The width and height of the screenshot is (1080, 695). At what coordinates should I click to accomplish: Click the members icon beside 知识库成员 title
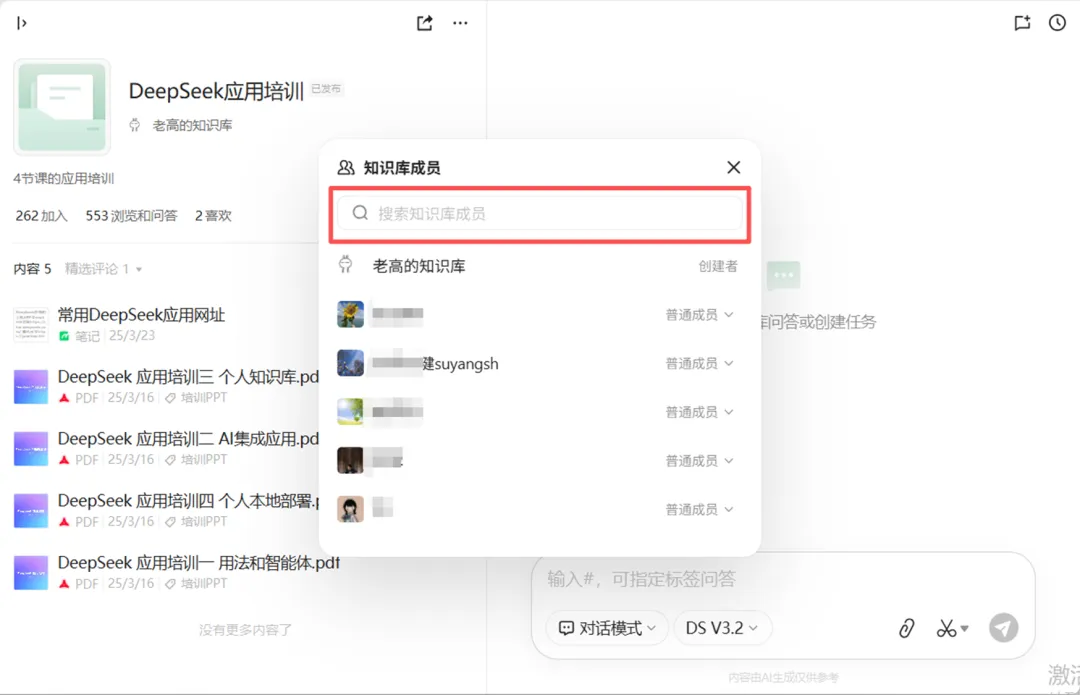pyautogui.click(x=346, y=167)
